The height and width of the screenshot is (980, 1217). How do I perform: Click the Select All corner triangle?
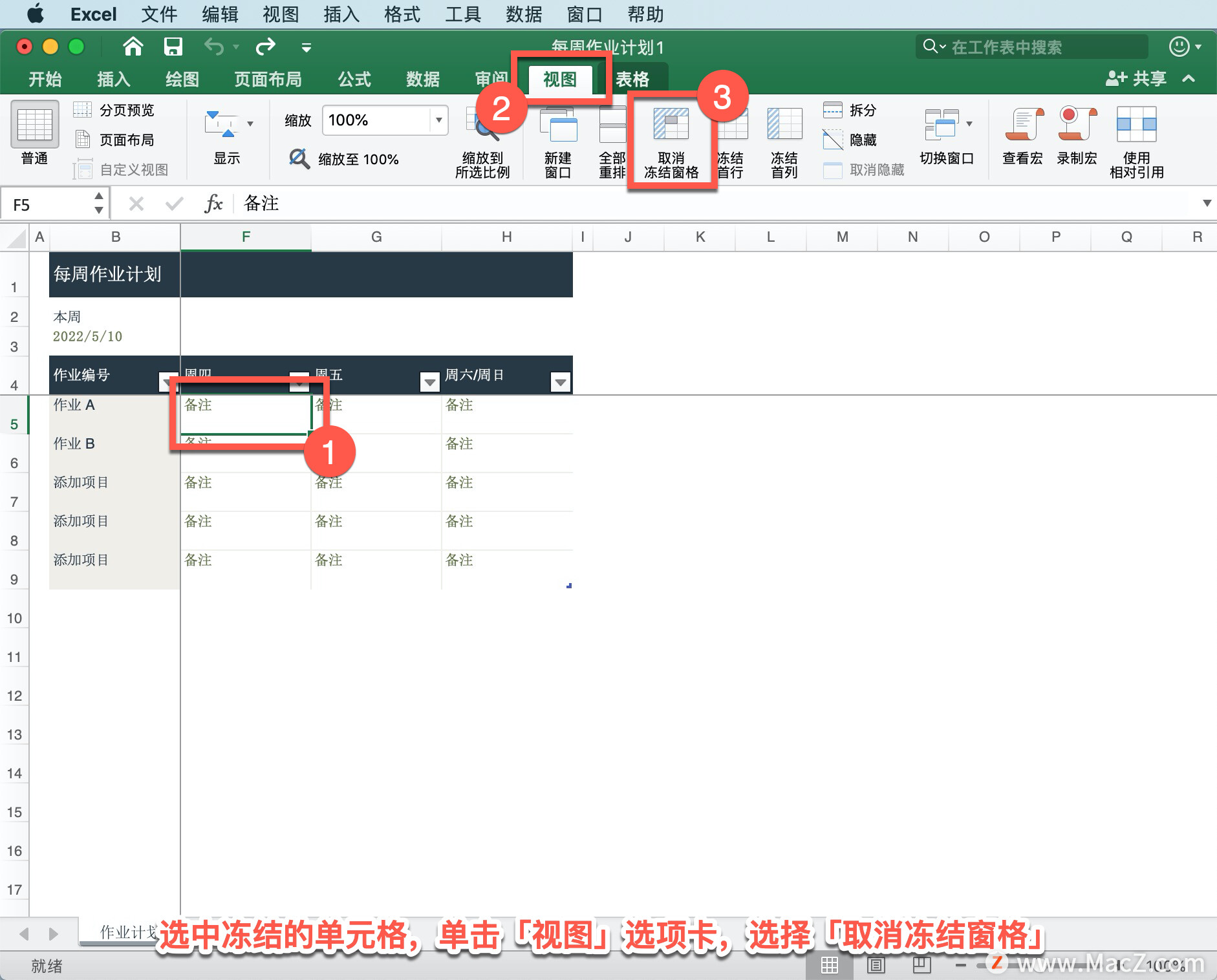[16, 238]
